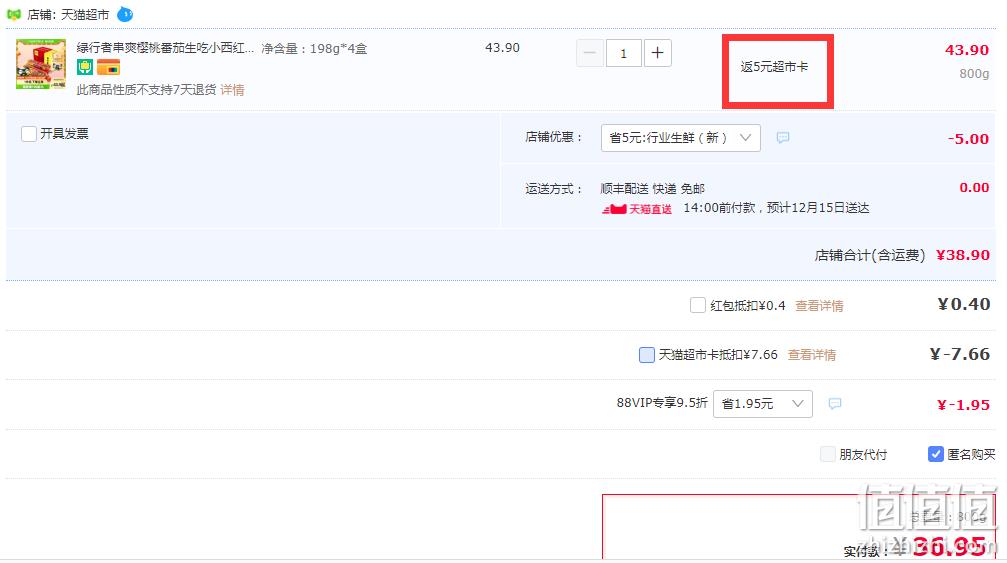Click the 天猫超市 store name
The height and width of the screenshot is (563, 1007).
[x=85, y=14]
